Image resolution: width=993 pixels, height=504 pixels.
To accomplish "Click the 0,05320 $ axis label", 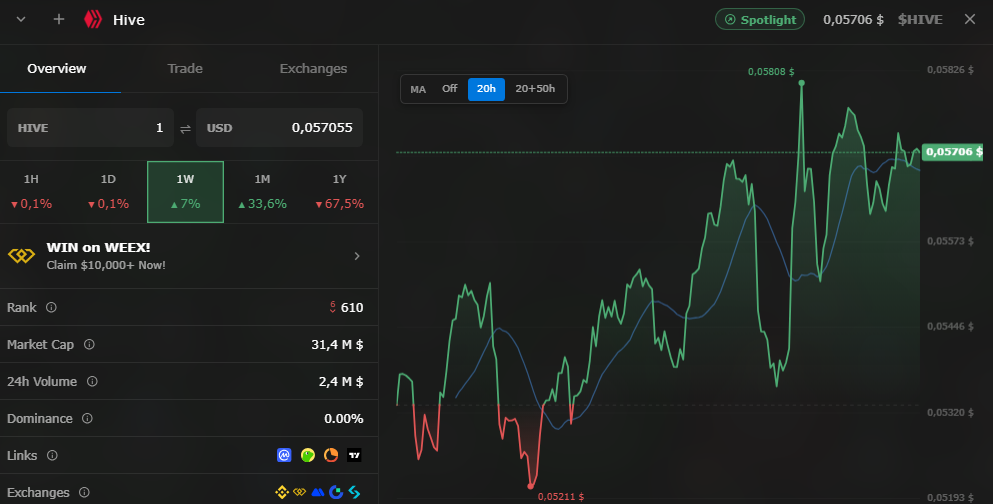I will point(950,413).
